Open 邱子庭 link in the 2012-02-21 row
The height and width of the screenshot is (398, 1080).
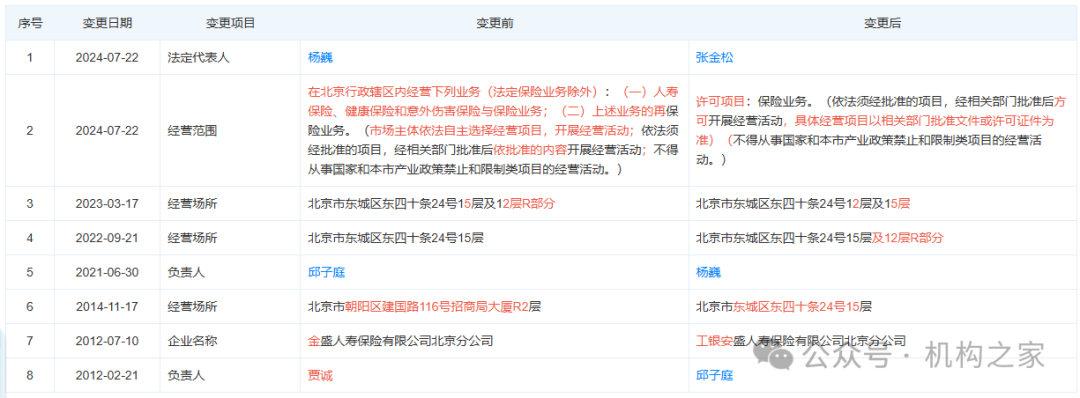click(714, 375)
